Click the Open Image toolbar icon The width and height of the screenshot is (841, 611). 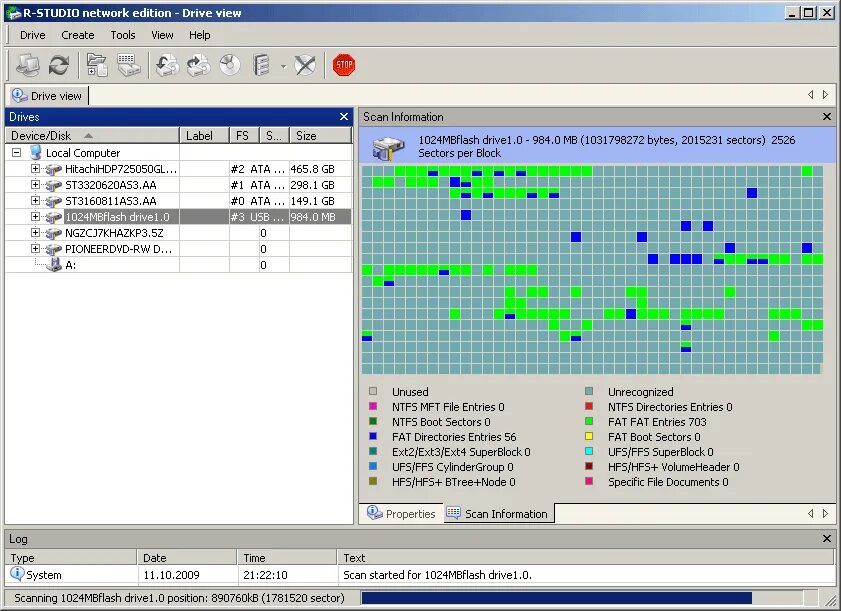(167, 65)
